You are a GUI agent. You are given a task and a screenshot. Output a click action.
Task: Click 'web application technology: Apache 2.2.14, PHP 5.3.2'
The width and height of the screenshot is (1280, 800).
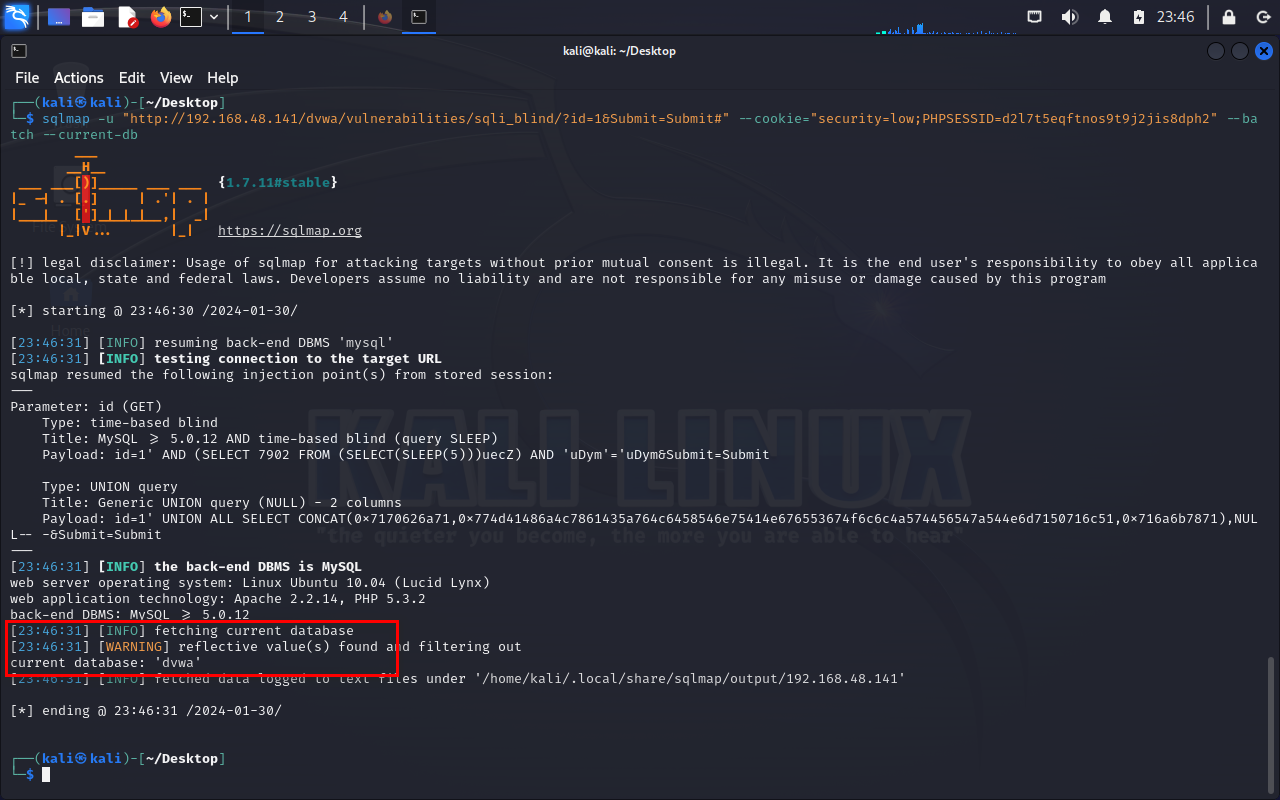(x=218, y=599)
